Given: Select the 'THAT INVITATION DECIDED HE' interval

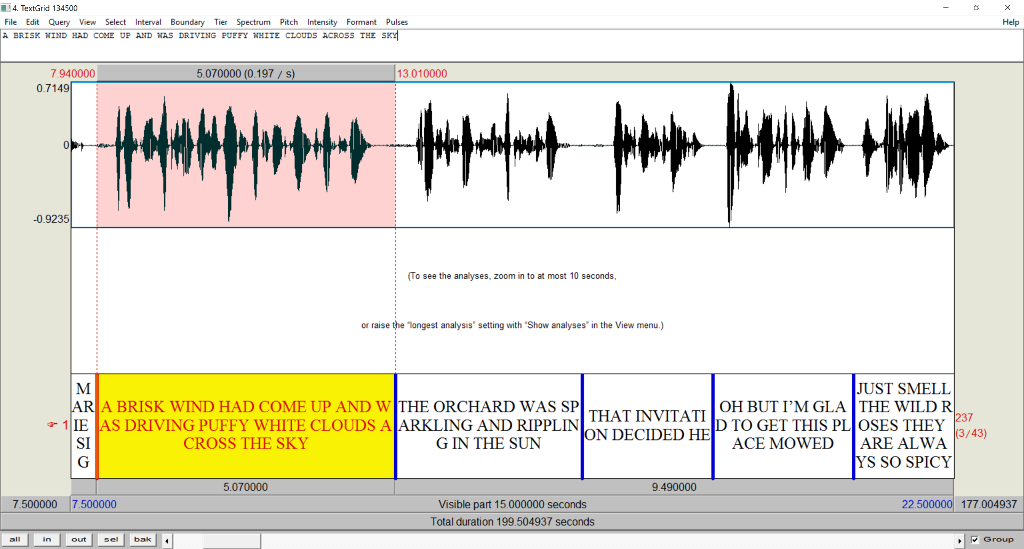Looking at the screenshot, I should click(x=647, y=426).
